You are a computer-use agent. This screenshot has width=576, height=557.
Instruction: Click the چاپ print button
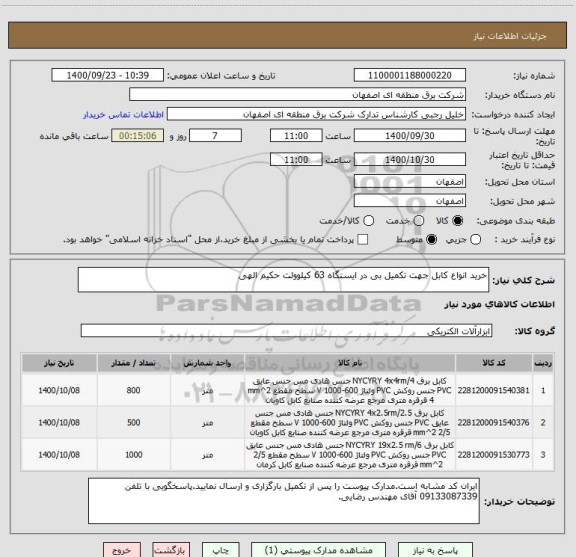[220, 550]
